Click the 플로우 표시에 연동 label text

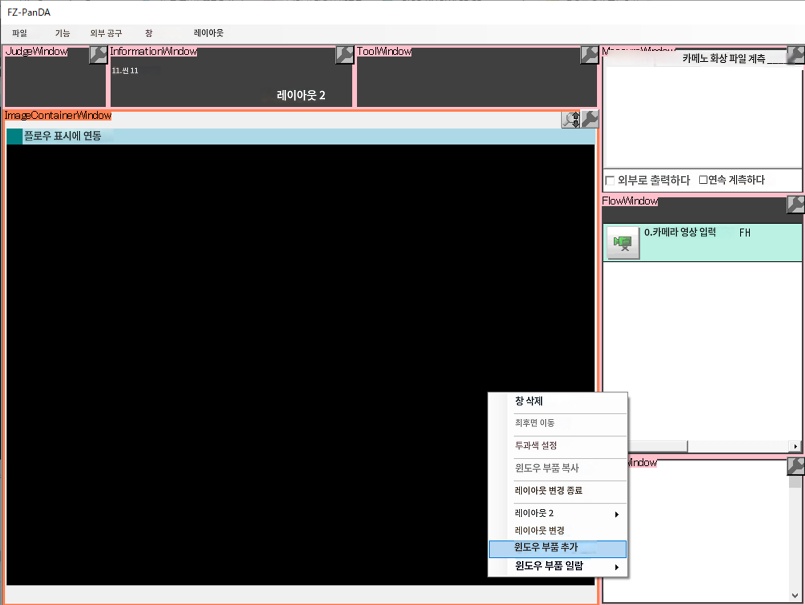[x=63, y=136]
